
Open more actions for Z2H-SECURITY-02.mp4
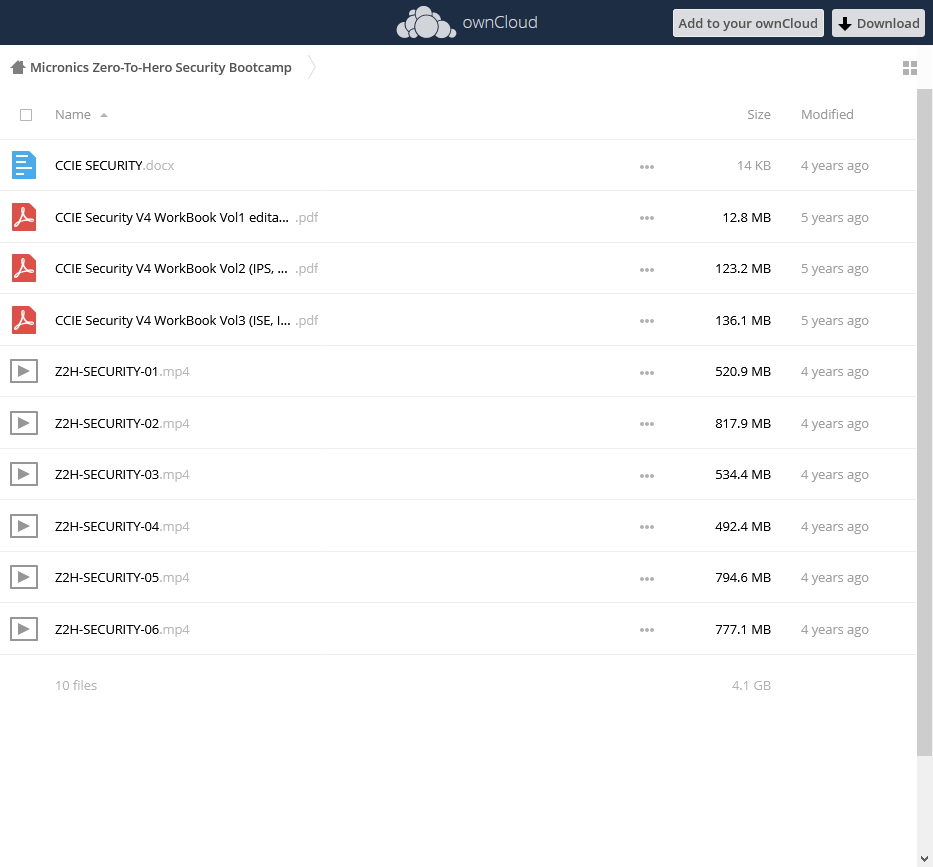point(647,424)
